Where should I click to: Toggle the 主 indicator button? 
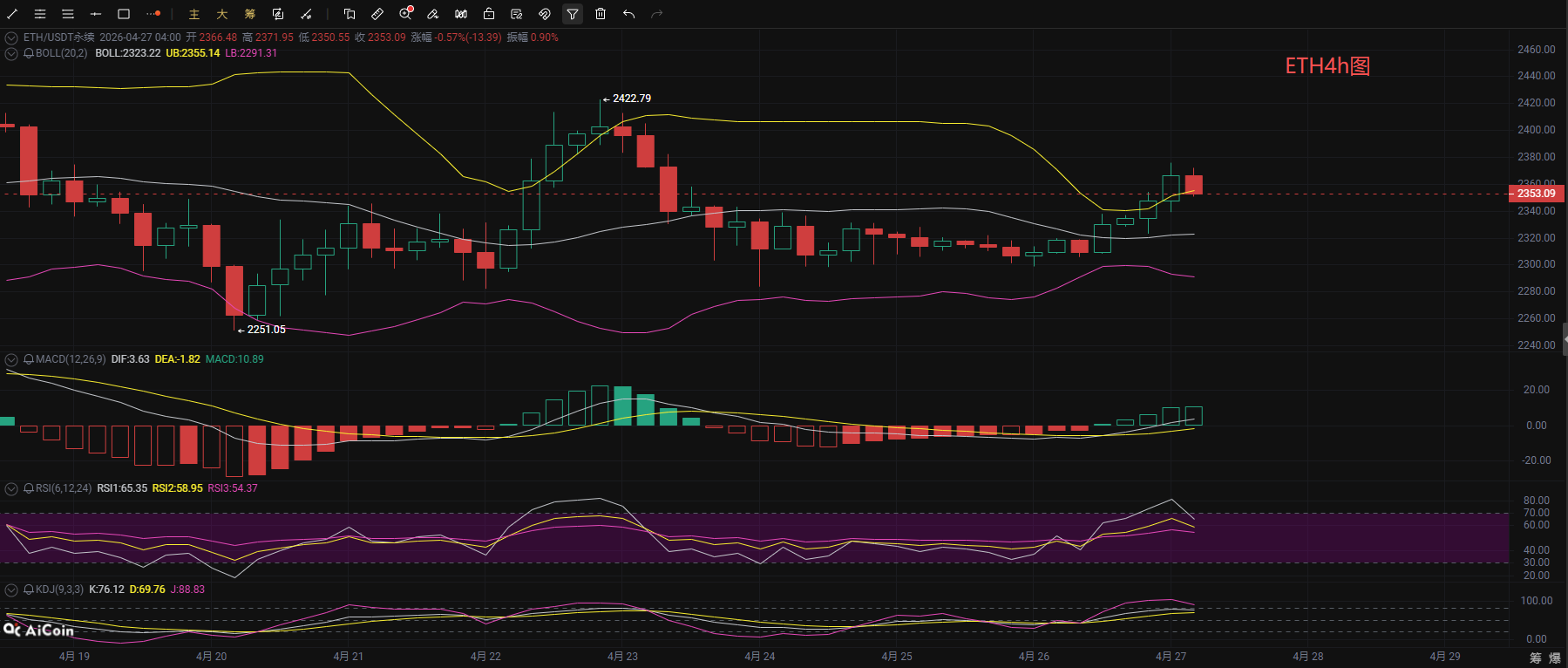coord(194,14)
